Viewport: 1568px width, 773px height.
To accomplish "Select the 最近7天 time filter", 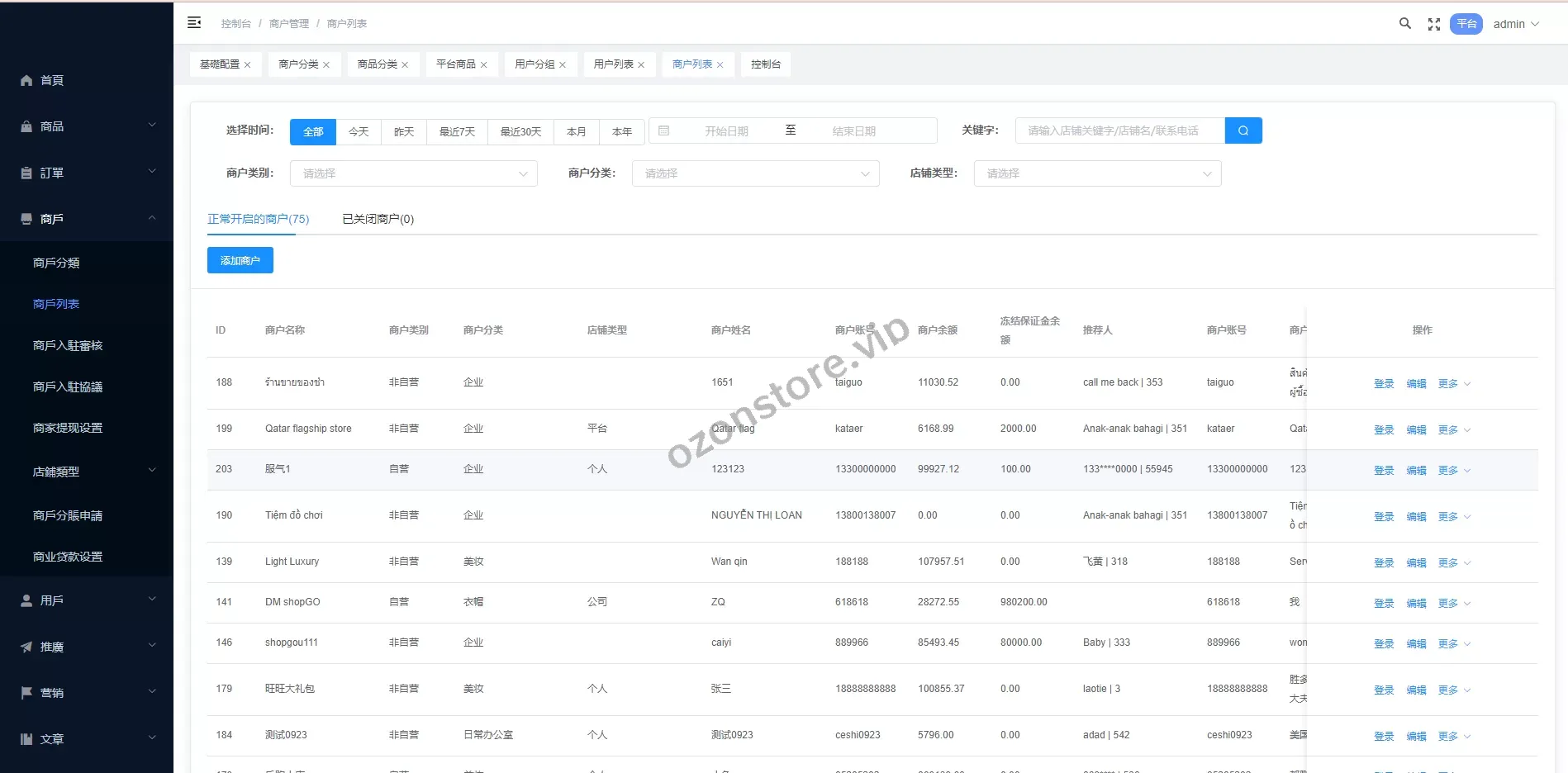I will (457, 131).
